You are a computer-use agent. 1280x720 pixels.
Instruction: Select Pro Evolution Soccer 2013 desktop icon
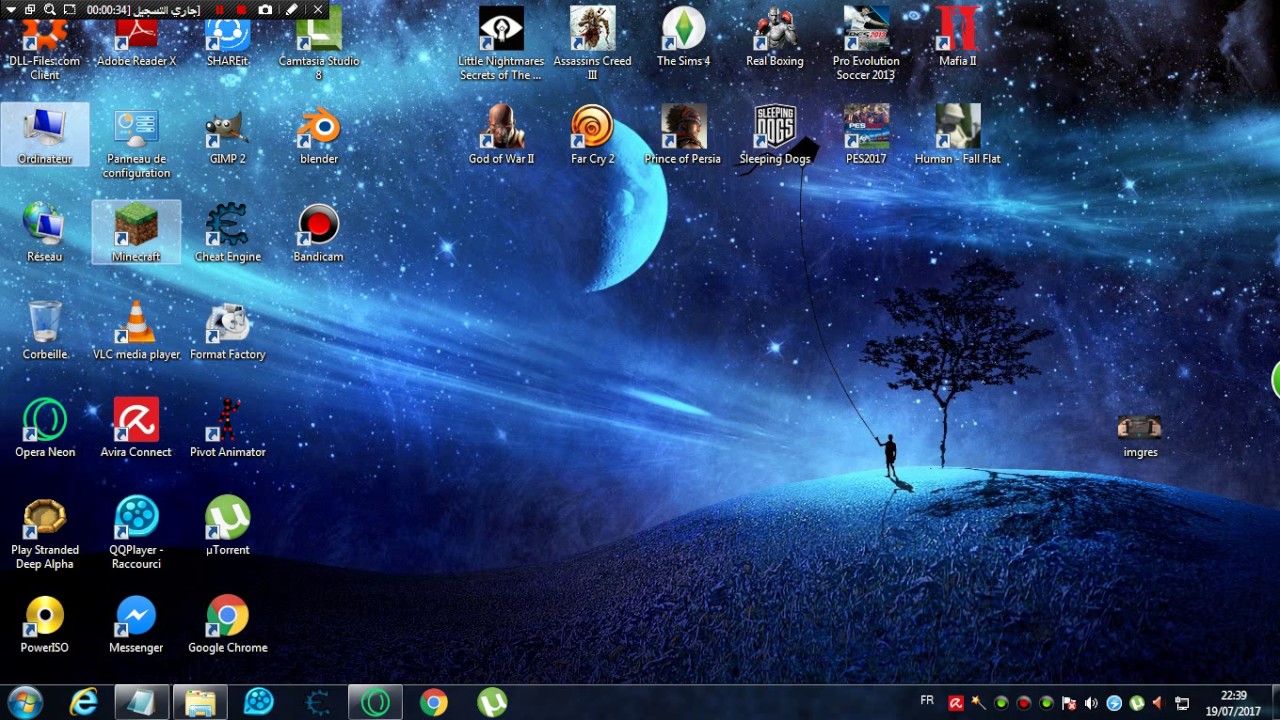pyautogui.click(x=866, y=44)
